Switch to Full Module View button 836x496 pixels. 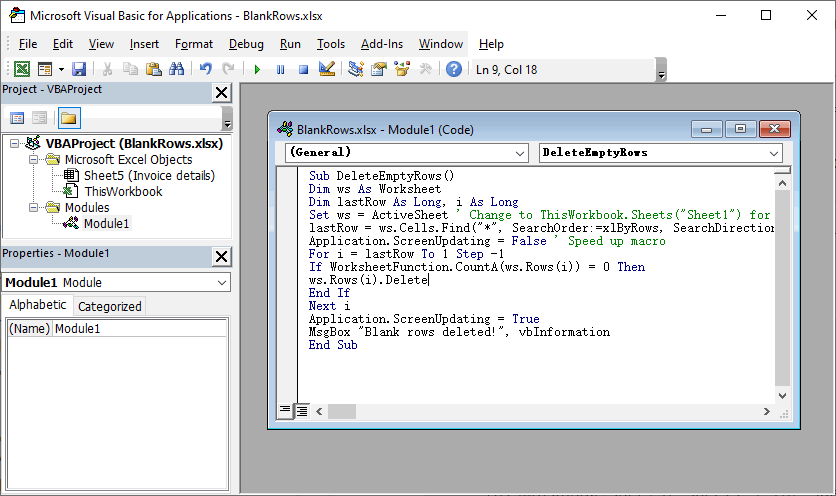click(302, 411)
